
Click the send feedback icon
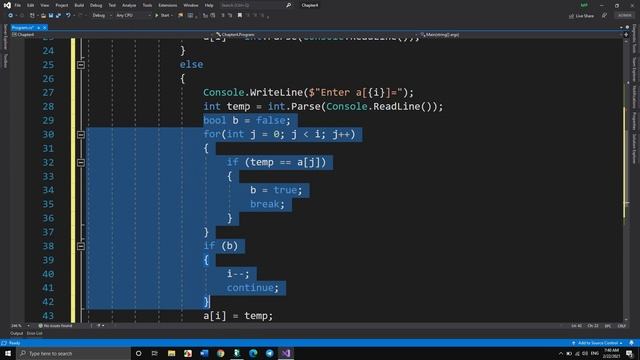click(604, 16)
